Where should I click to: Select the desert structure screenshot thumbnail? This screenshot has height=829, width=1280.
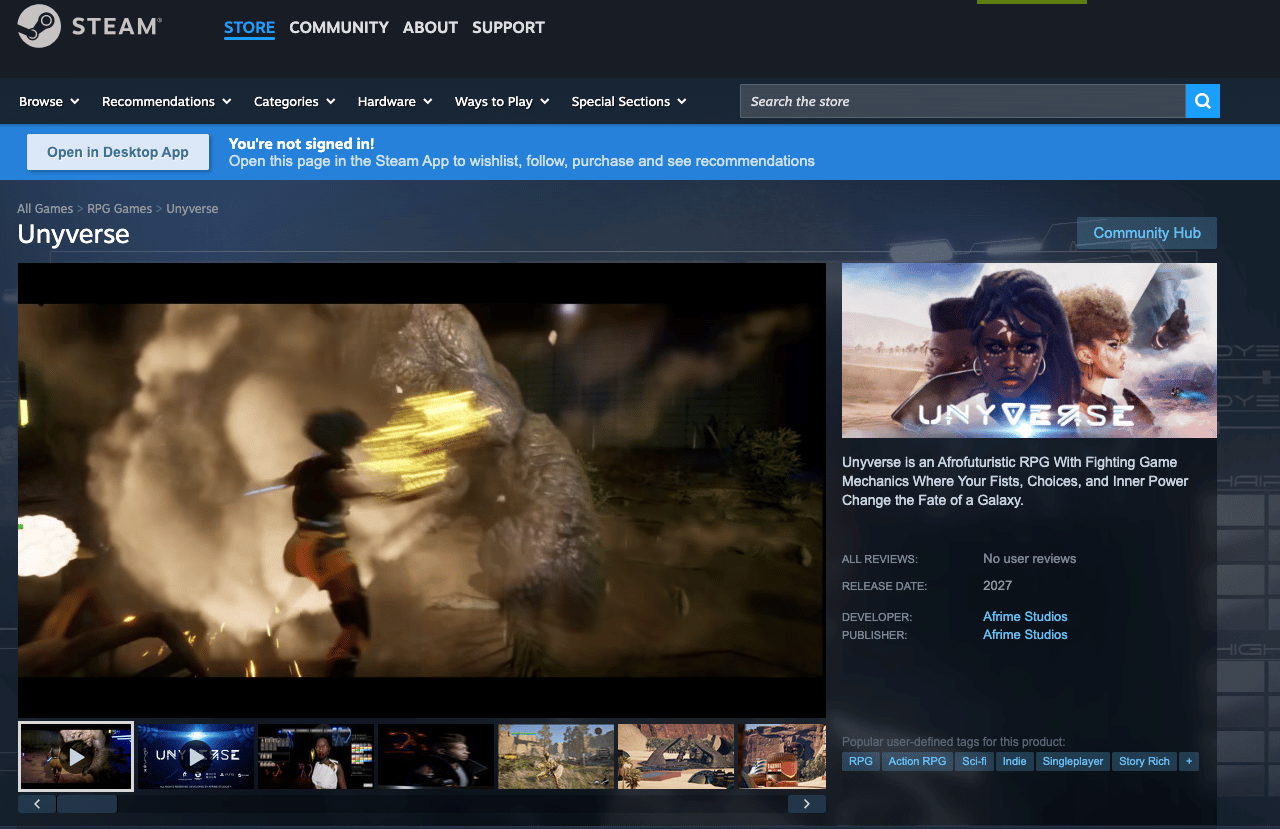click(x=676, y=756)
